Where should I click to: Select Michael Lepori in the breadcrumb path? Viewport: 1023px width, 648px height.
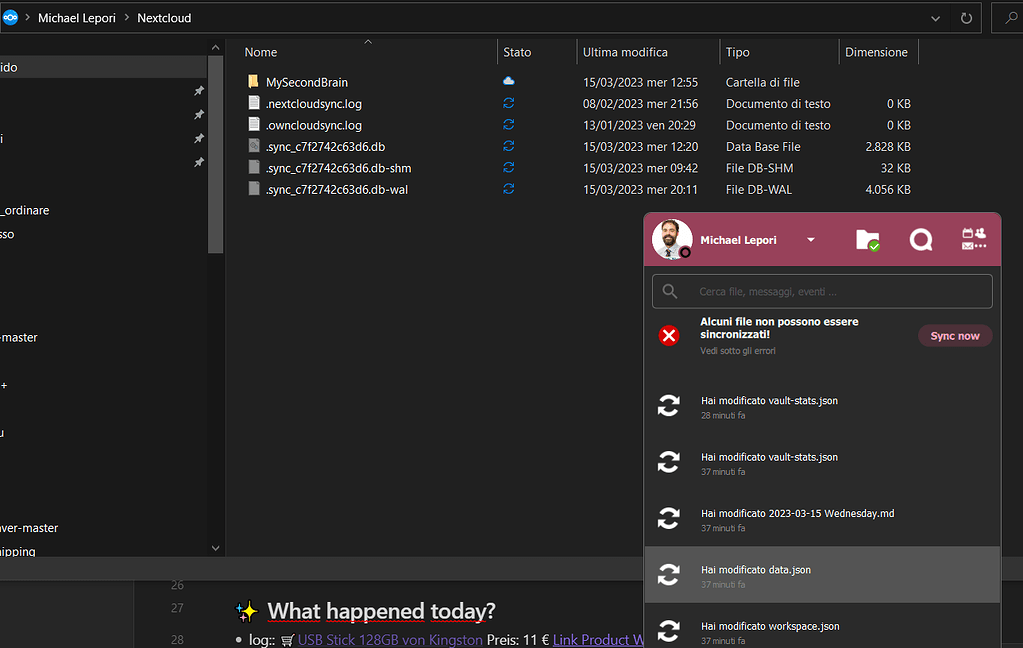(x=77, y=17)
